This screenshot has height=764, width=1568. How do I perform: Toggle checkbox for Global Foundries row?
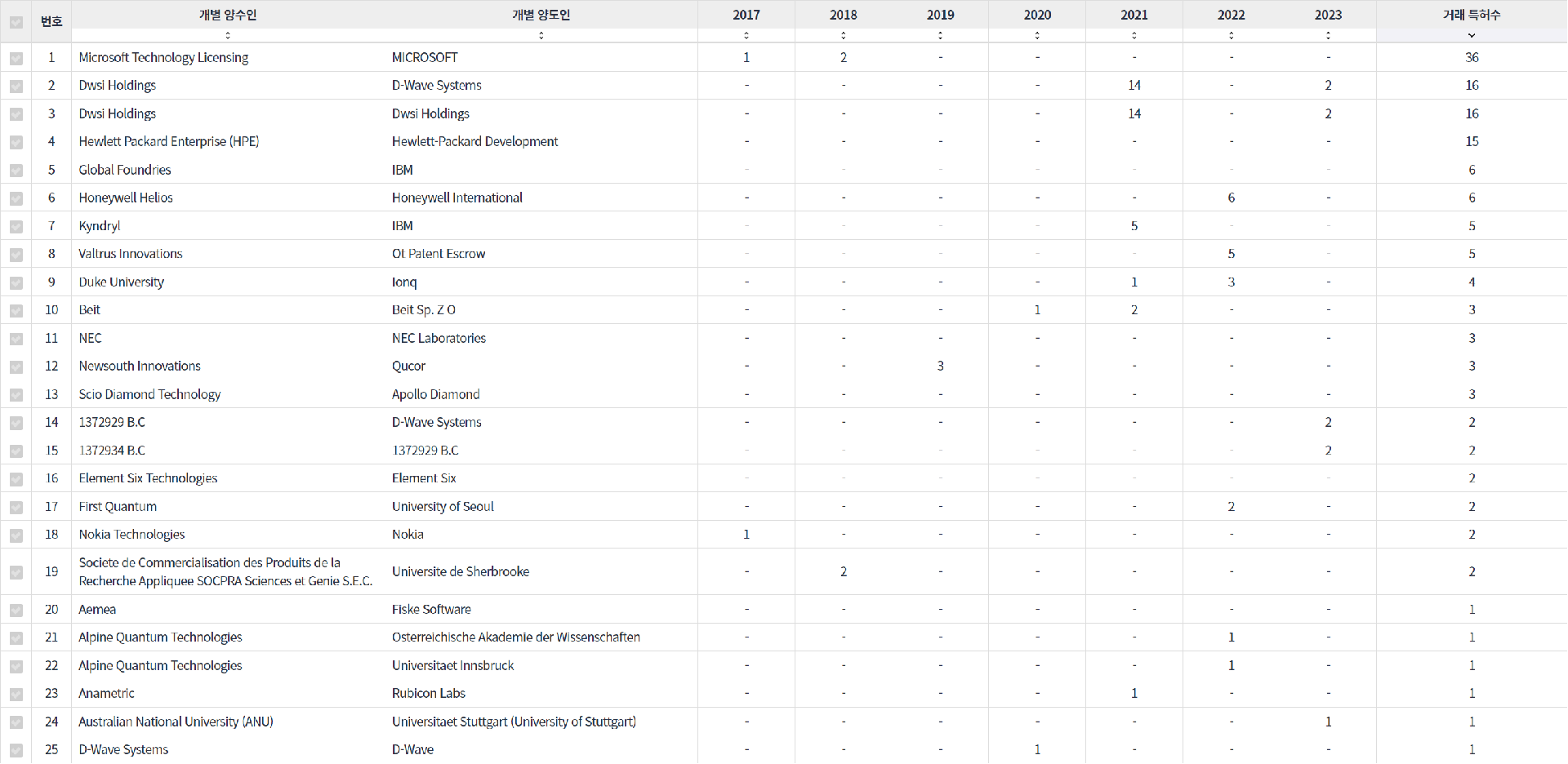pyautogui.click(x=16, y=171)
